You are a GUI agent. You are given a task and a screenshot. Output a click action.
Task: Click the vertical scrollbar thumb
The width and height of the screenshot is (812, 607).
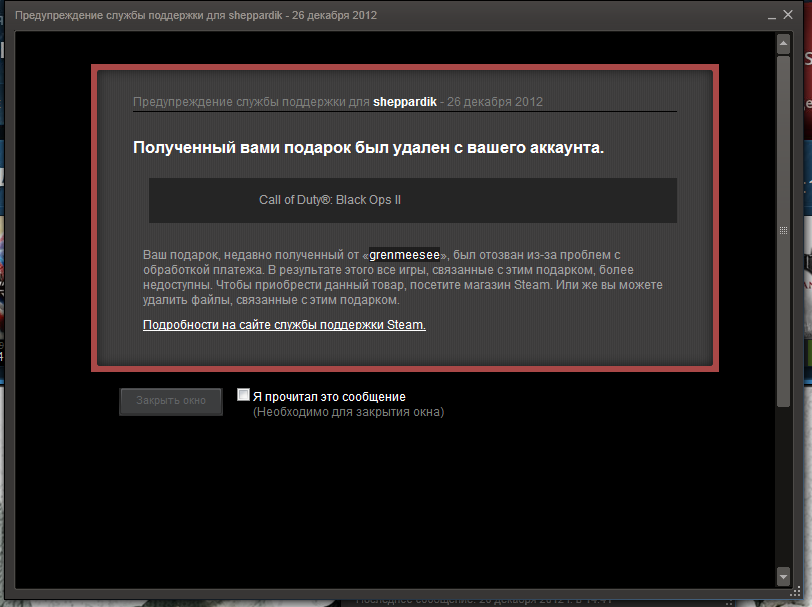tap(783, 231)
